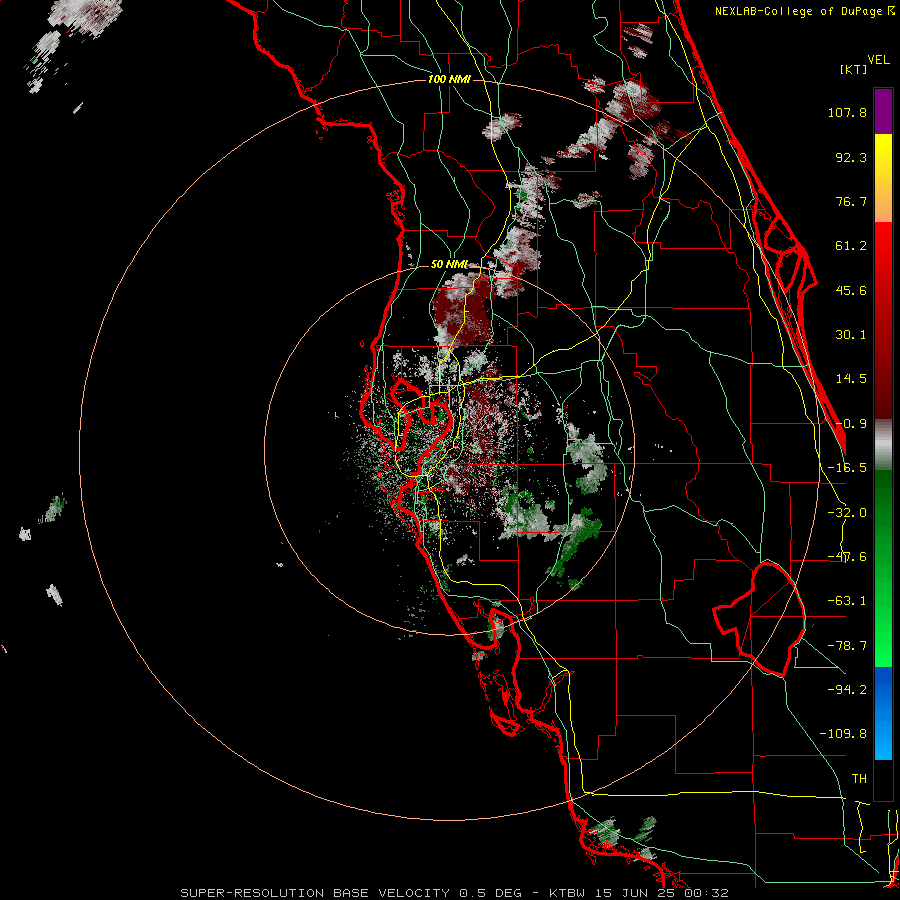Click the 92.3 velocity scale value
Screen dimensions: 900x900
(851, 157)
